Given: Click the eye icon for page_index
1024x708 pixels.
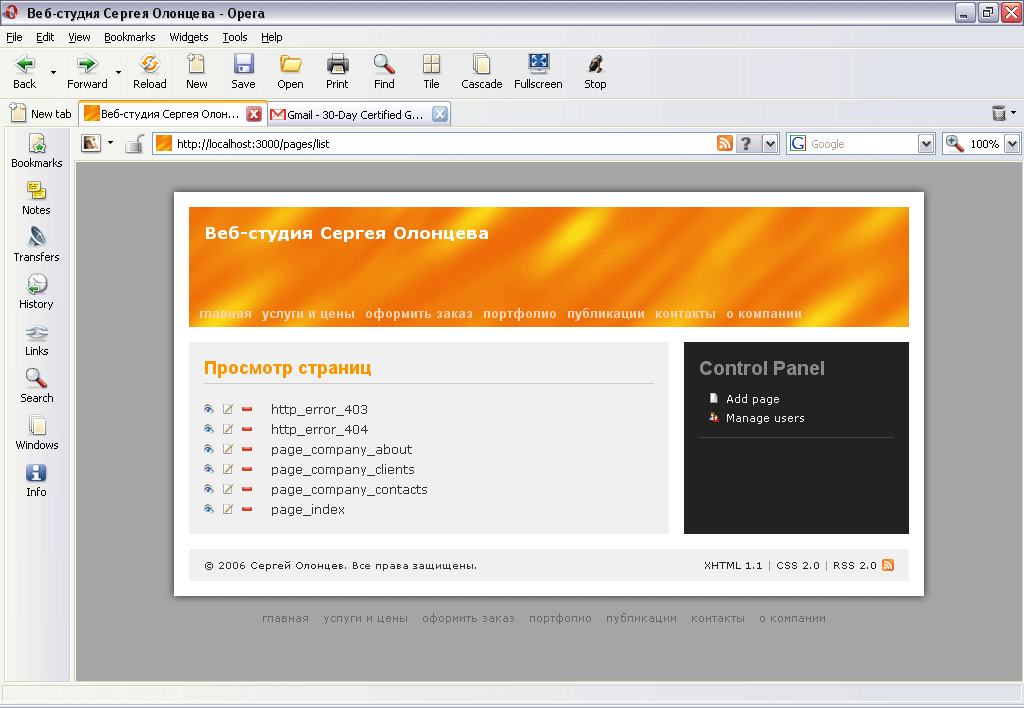Looking at the screenshot, I should click(209, 509).
